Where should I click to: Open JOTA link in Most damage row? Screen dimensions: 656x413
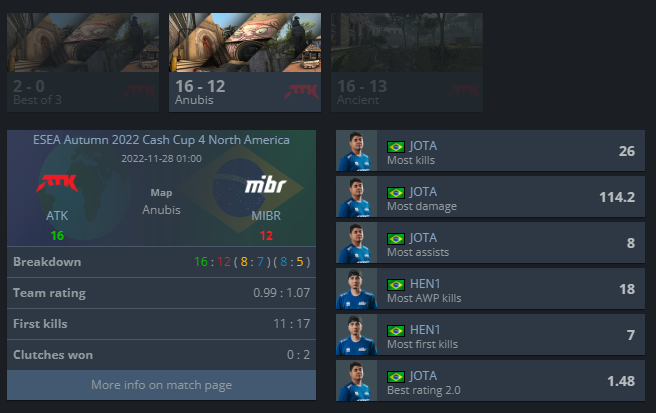click(423, 192)
